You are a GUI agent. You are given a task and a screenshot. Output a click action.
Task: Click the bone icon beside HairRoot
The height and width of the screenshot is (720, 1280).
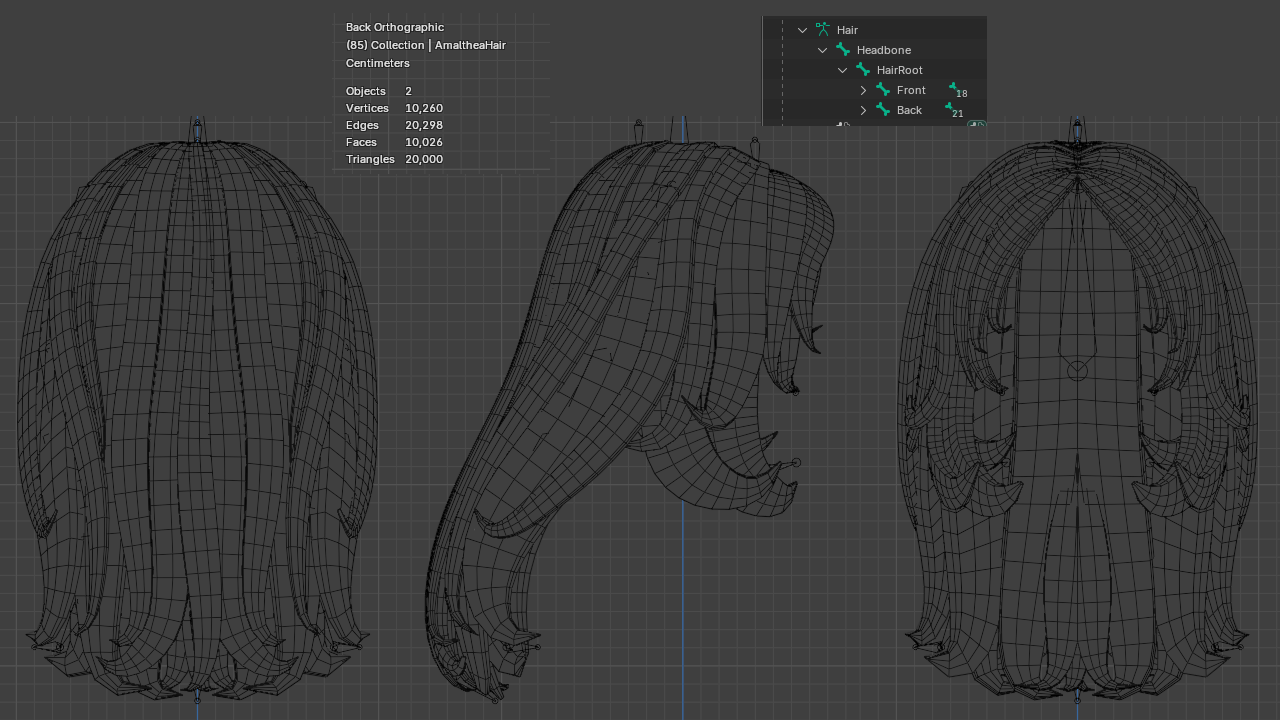pyautogui.click(x=861, y=69)
